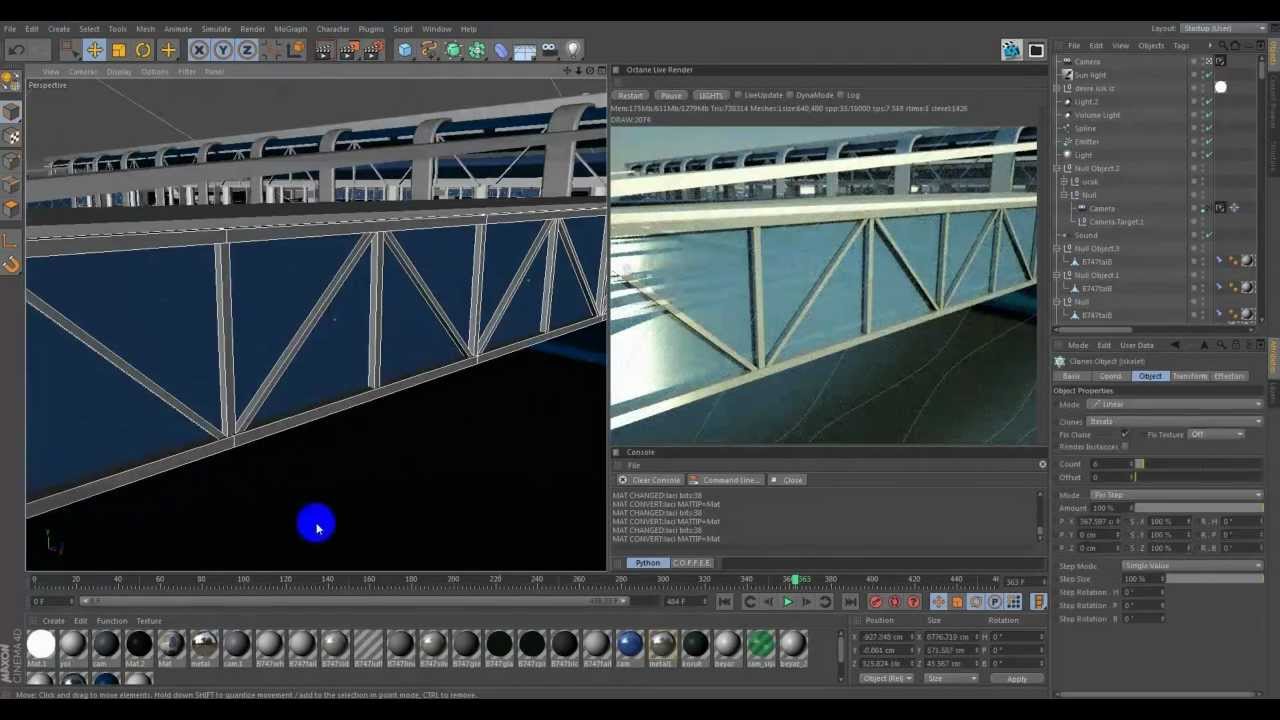Click the red record keyframe button
Viewport: 1280px width, 720px height.
pos(876,602)
